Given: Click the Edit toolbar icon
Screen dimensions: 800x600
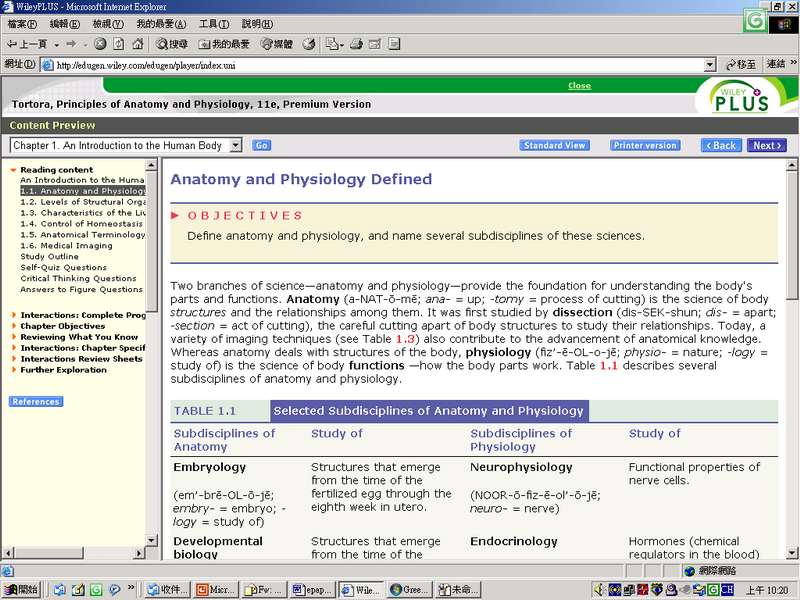Looking at the screenshot, I should pos(375,44).
